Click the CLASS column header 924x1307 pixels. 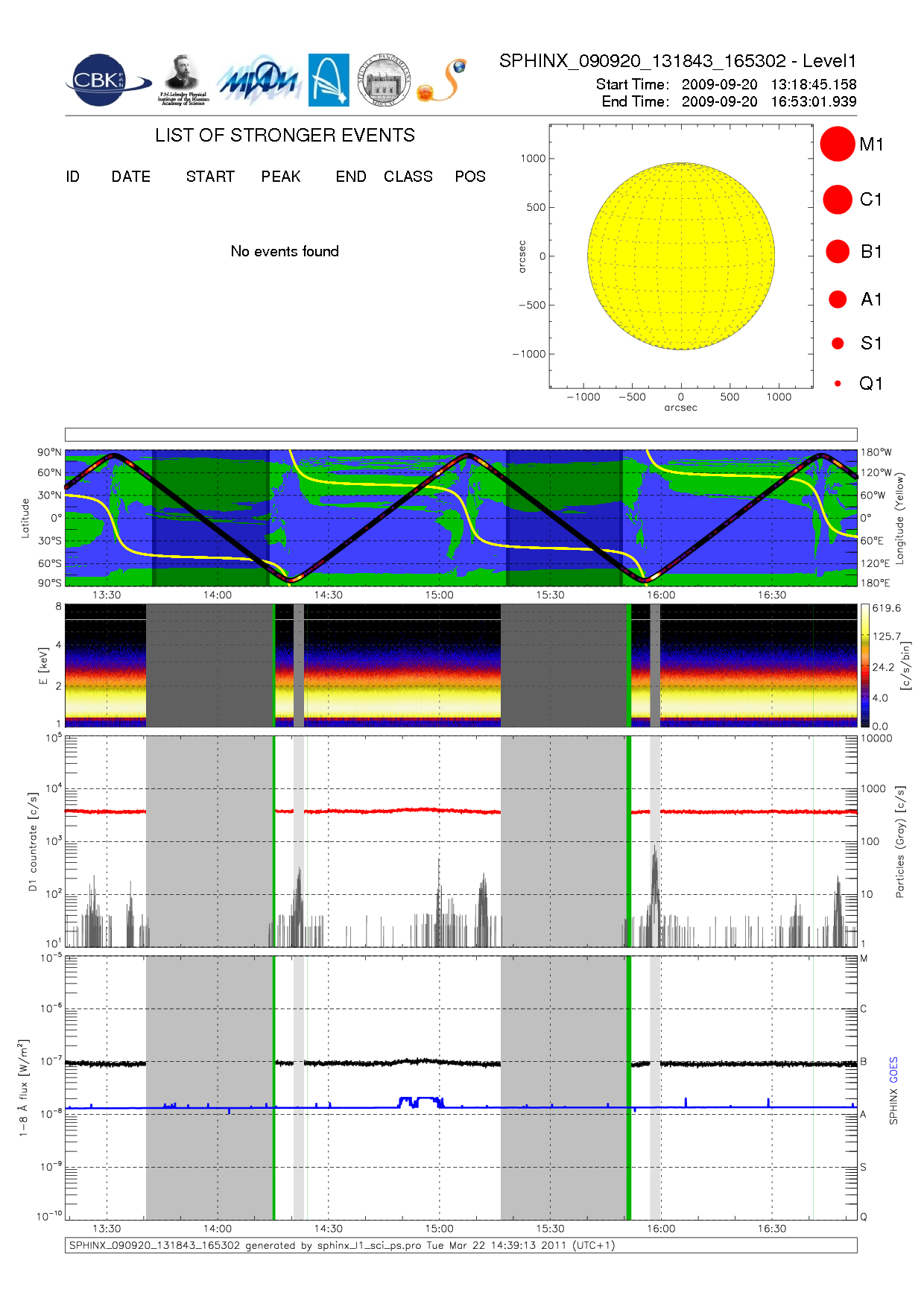408,177
